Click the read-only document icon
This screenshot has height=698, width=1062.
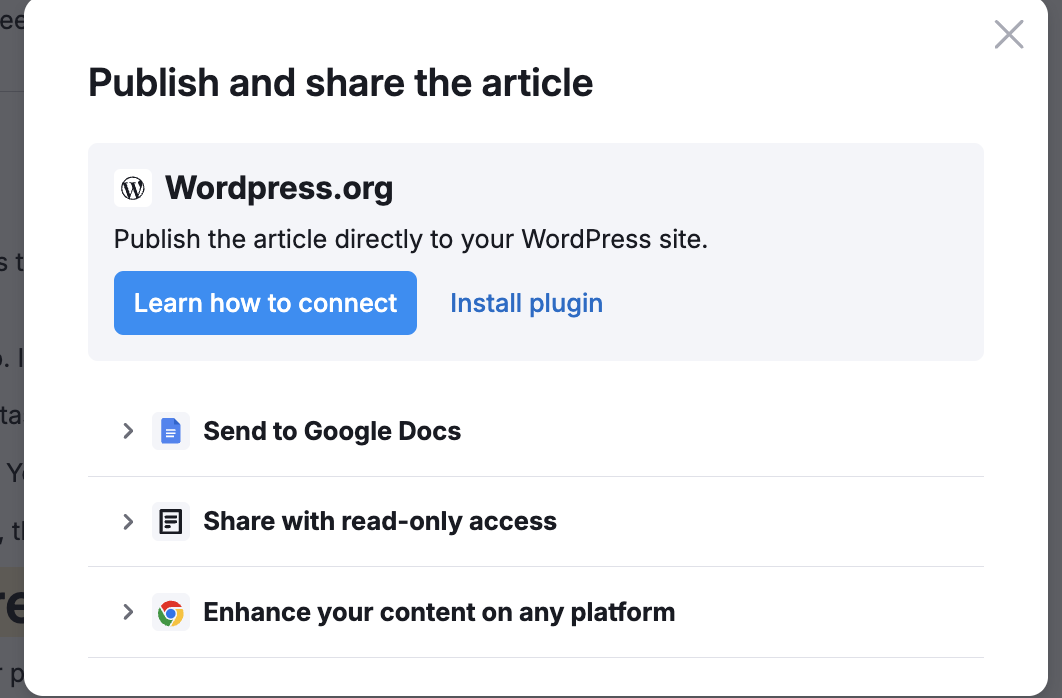click(171, 521)
